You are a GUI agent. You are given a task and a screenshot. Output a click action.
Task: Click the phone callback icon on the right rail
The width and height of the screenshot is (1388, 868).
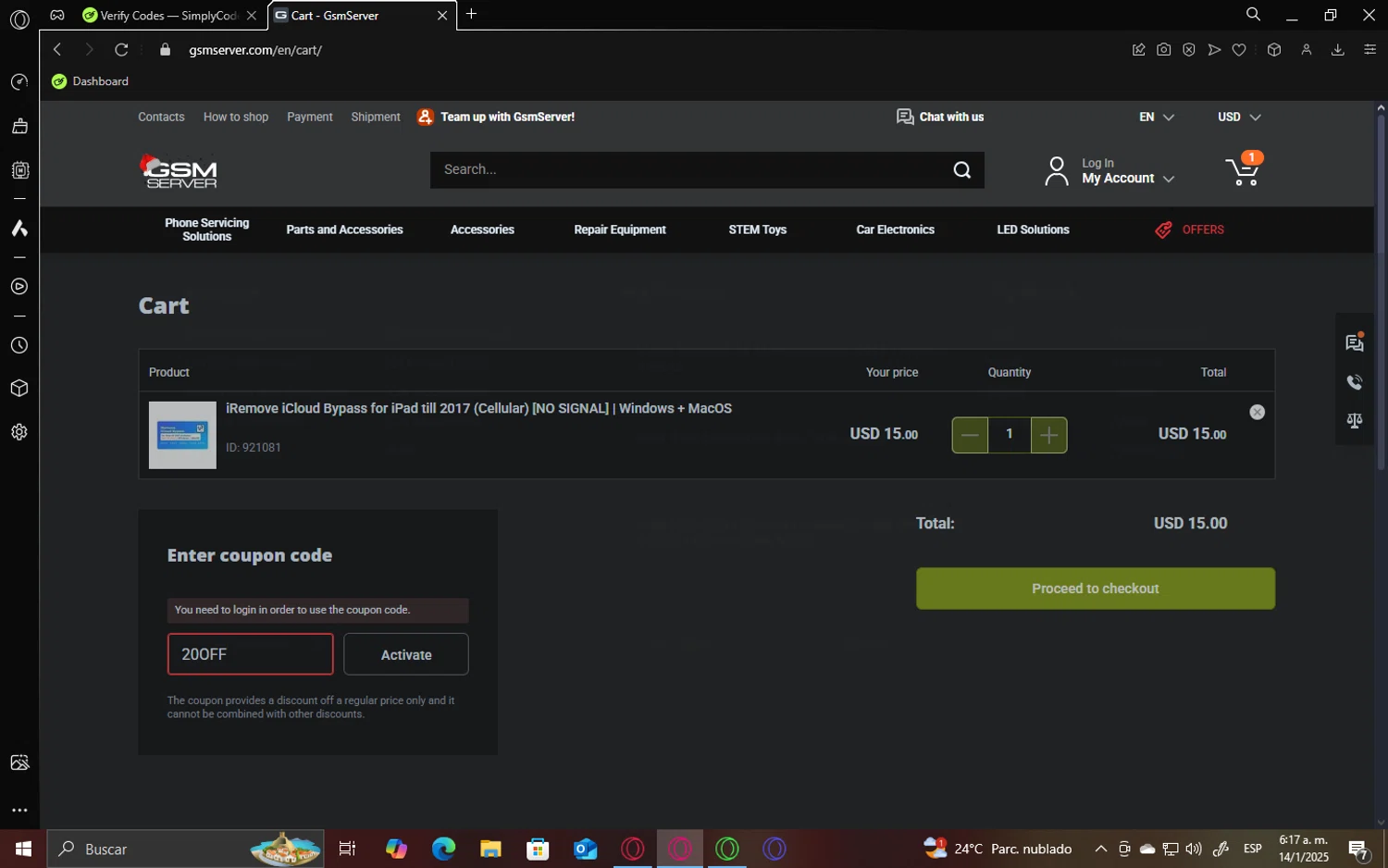pyautogui.click(x=1355, y=382)
